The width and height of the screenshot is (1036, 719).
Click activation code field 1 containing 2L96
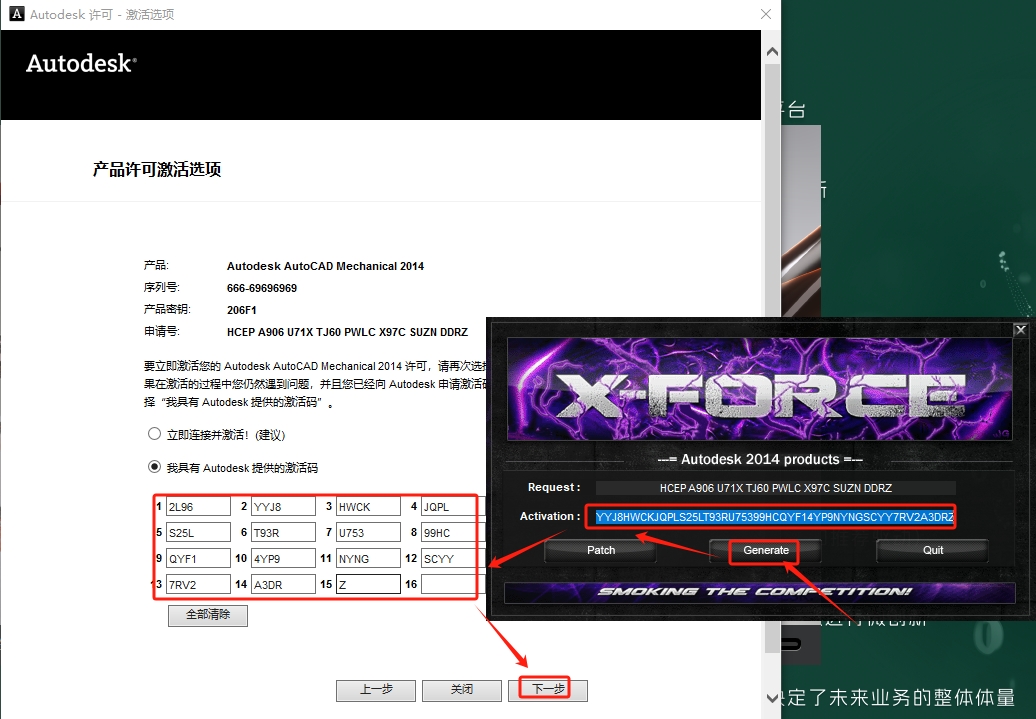(x=198, y=506)
